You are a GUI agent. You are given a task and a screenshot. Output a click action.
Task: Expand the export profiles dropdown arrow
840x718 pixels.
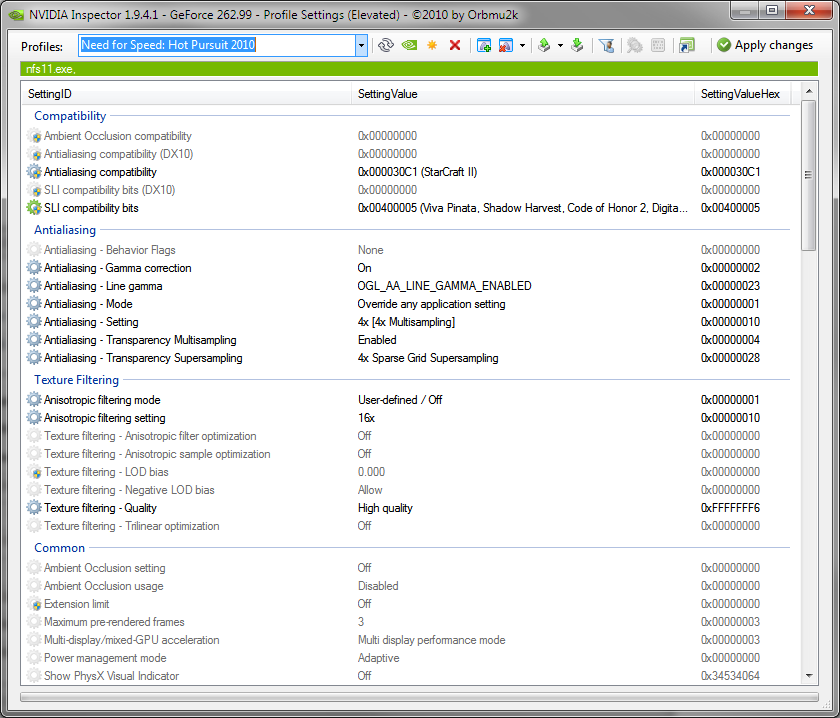pyautogui.click(x=560, y=45)
